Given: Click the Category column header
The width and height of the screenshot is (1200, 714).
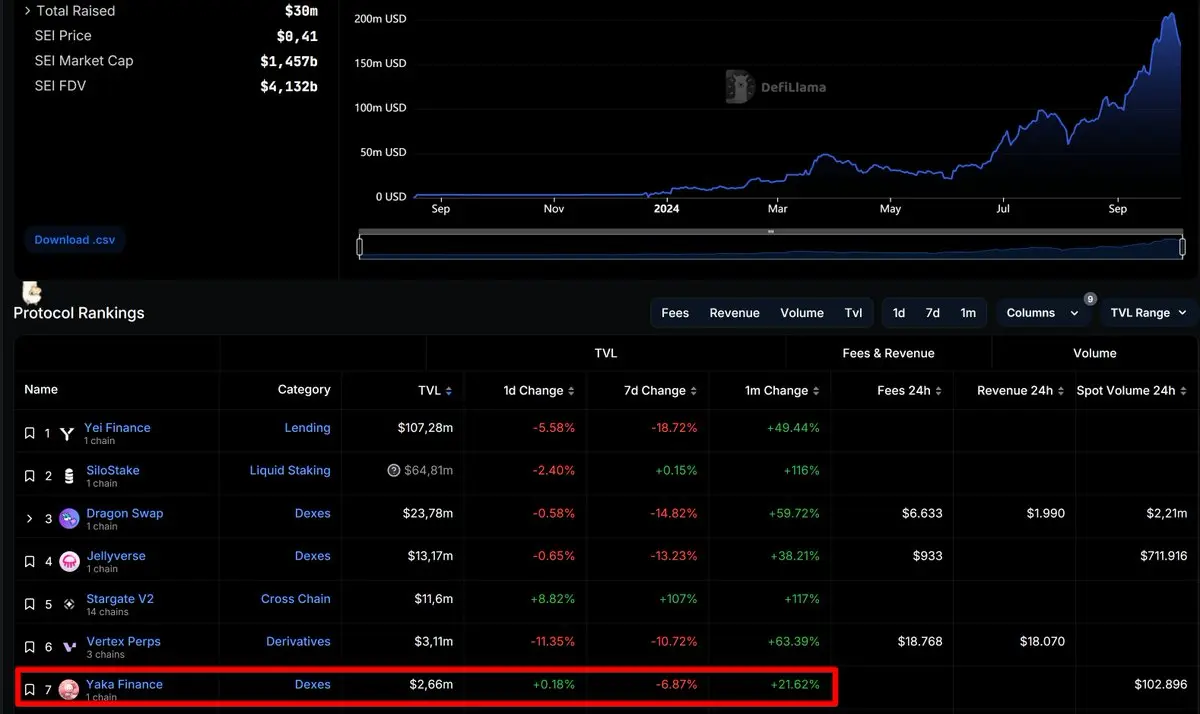Looking at the screenshot, I should pyautogui.click(x=304, y=390).
